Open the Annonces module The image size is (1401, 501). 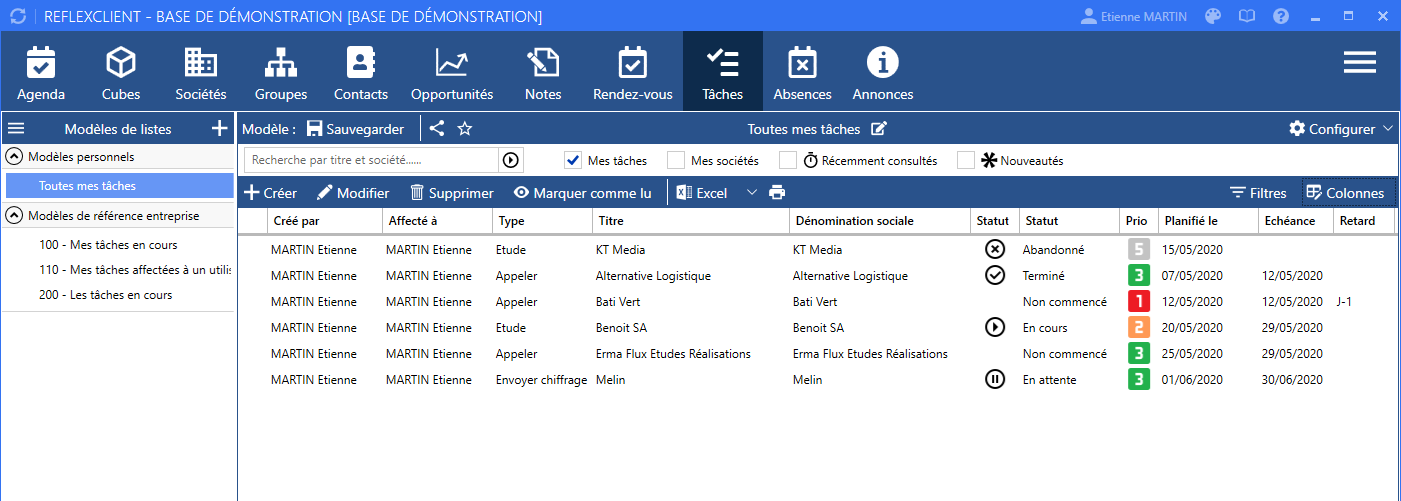[x=882, y=73]
